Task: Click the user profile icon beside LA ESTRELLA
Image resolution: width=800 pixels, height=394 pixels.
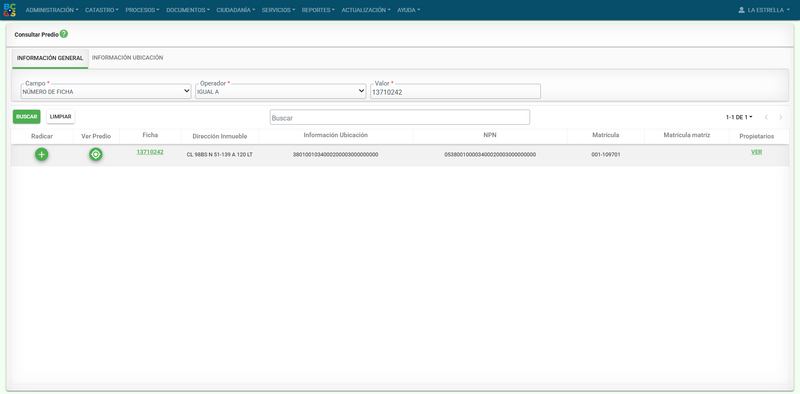Action: [741, 10]
